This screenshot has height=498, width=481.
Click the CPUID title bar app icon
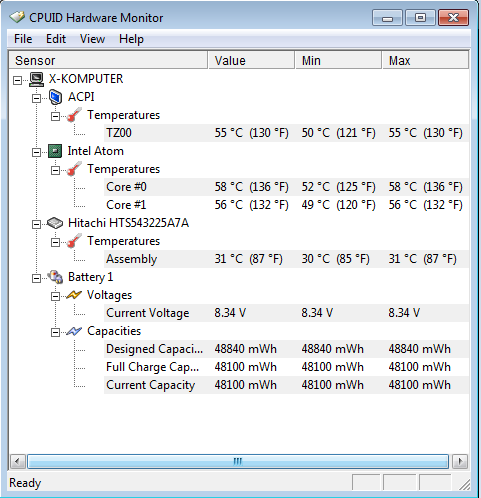pos(17,17)
